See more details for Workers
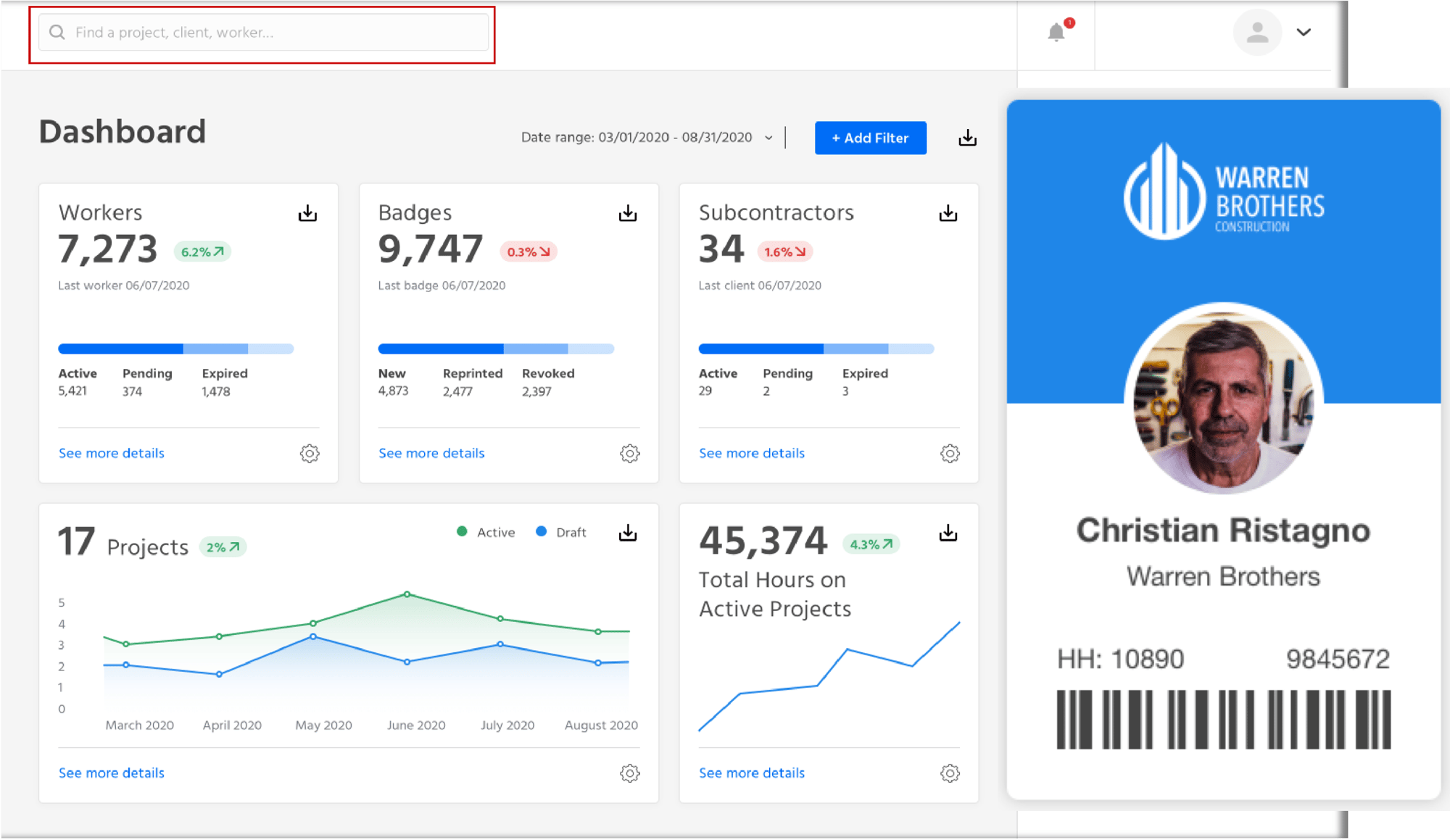 [x=112, y=453]
